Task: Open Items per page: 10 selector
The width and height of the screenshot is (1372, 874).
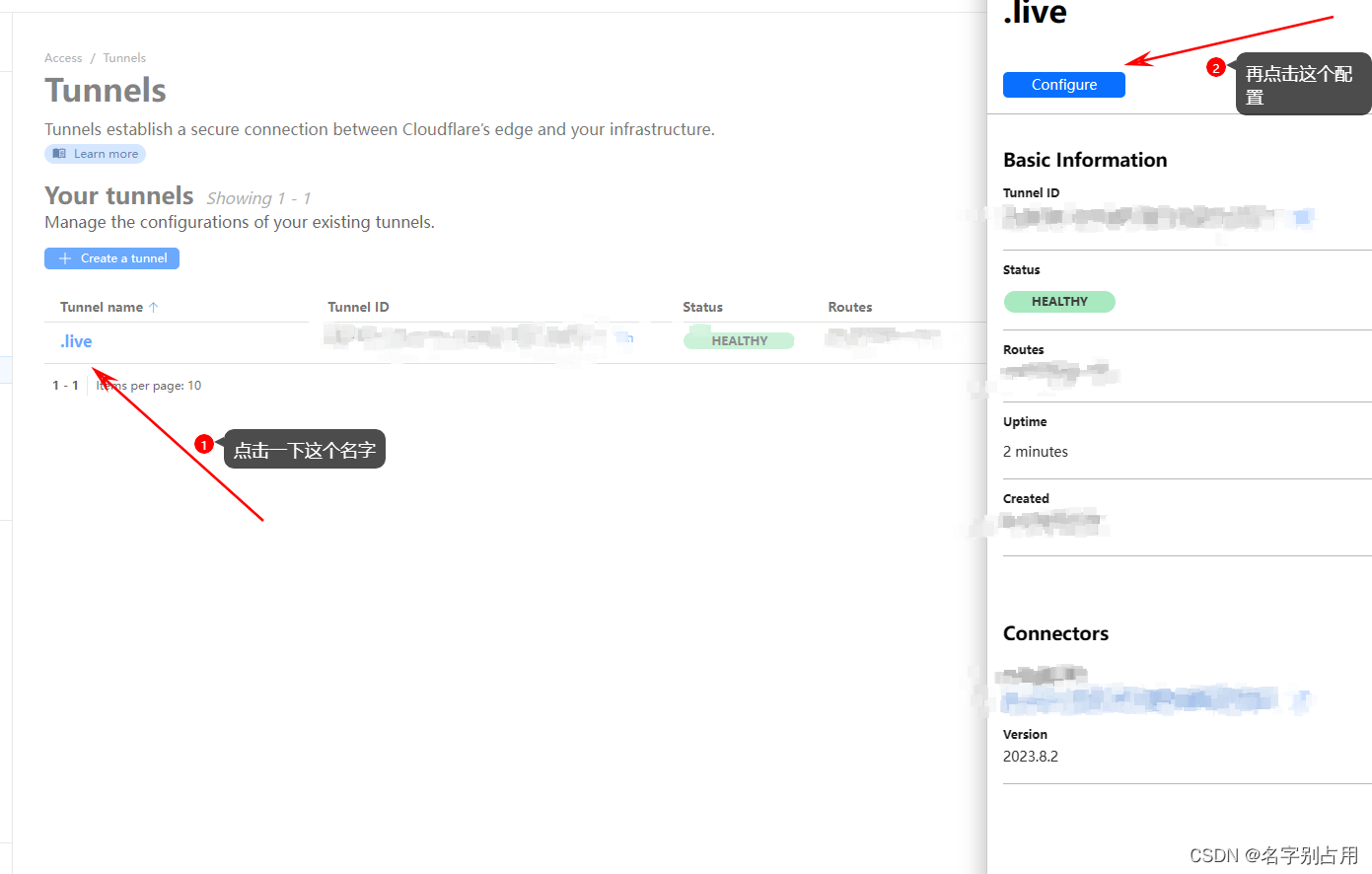Action: click(149, 386)
